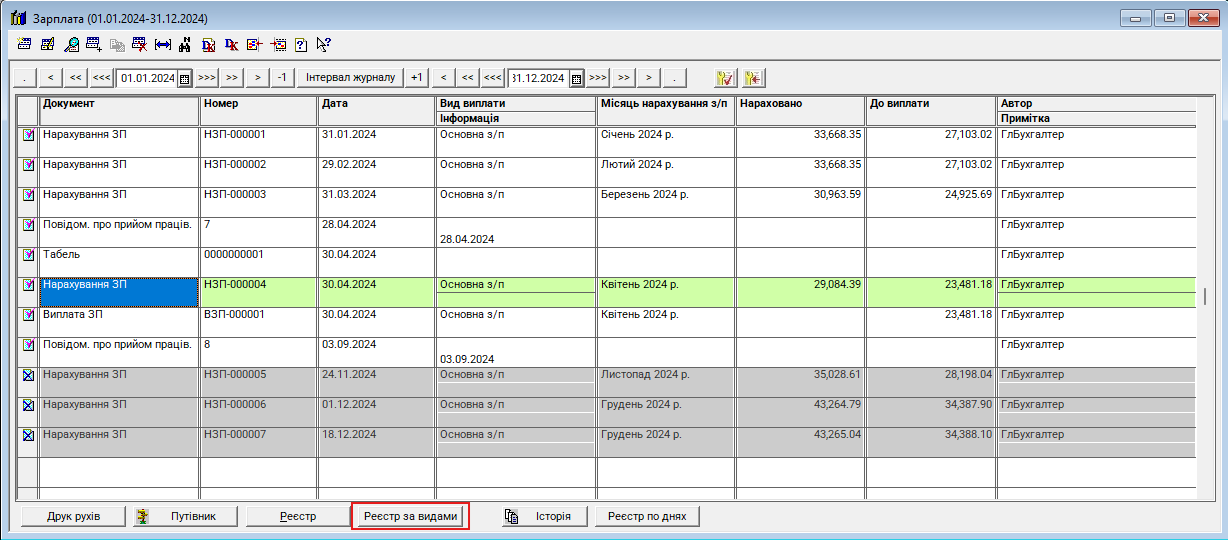Open calendar picker for end date 31.12.2024
Viewport: 1228px width, 540px height.
point(576,78)
